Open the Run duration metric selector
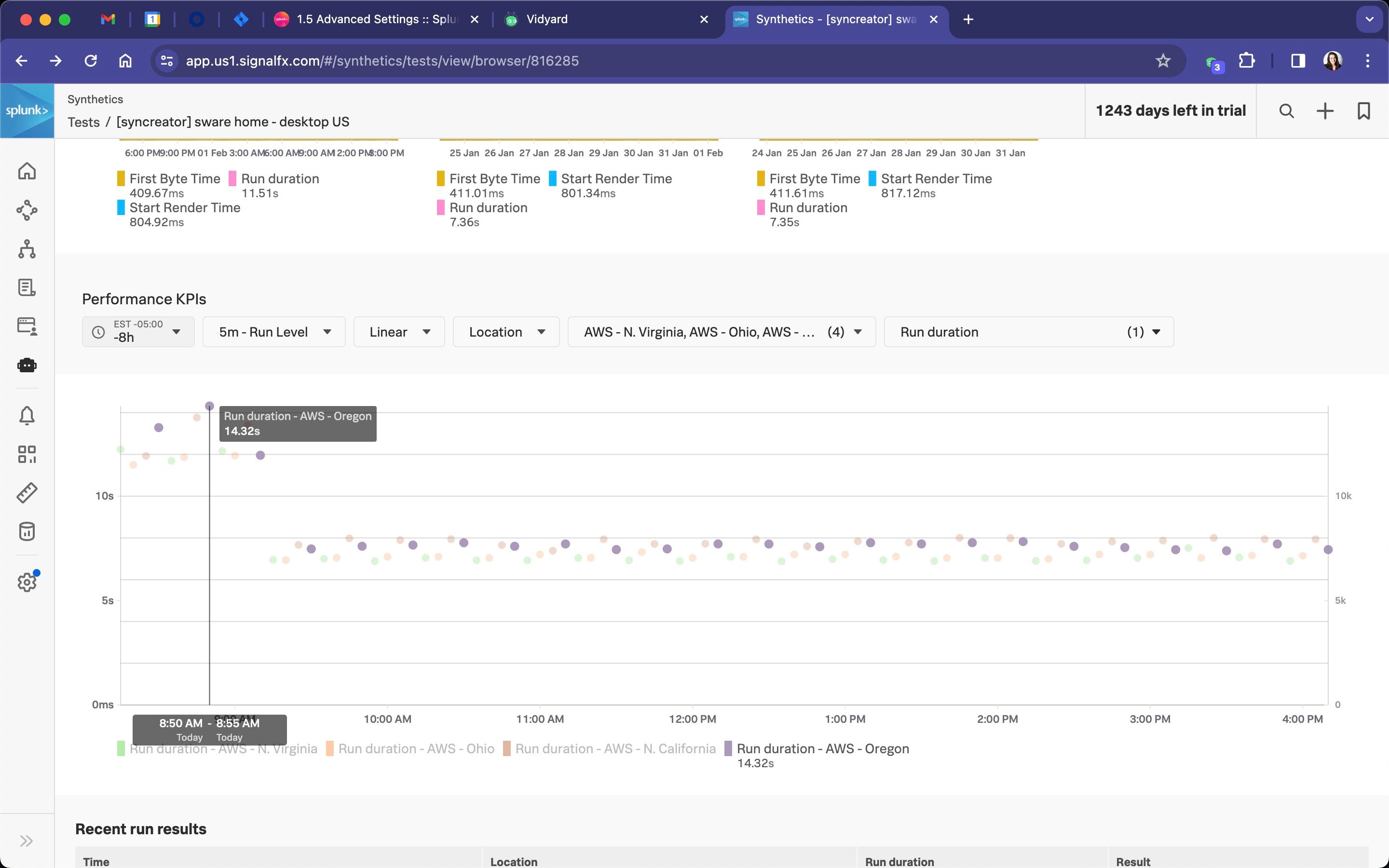This screenshot has width=1389, height=868. tap(1029, 332)
